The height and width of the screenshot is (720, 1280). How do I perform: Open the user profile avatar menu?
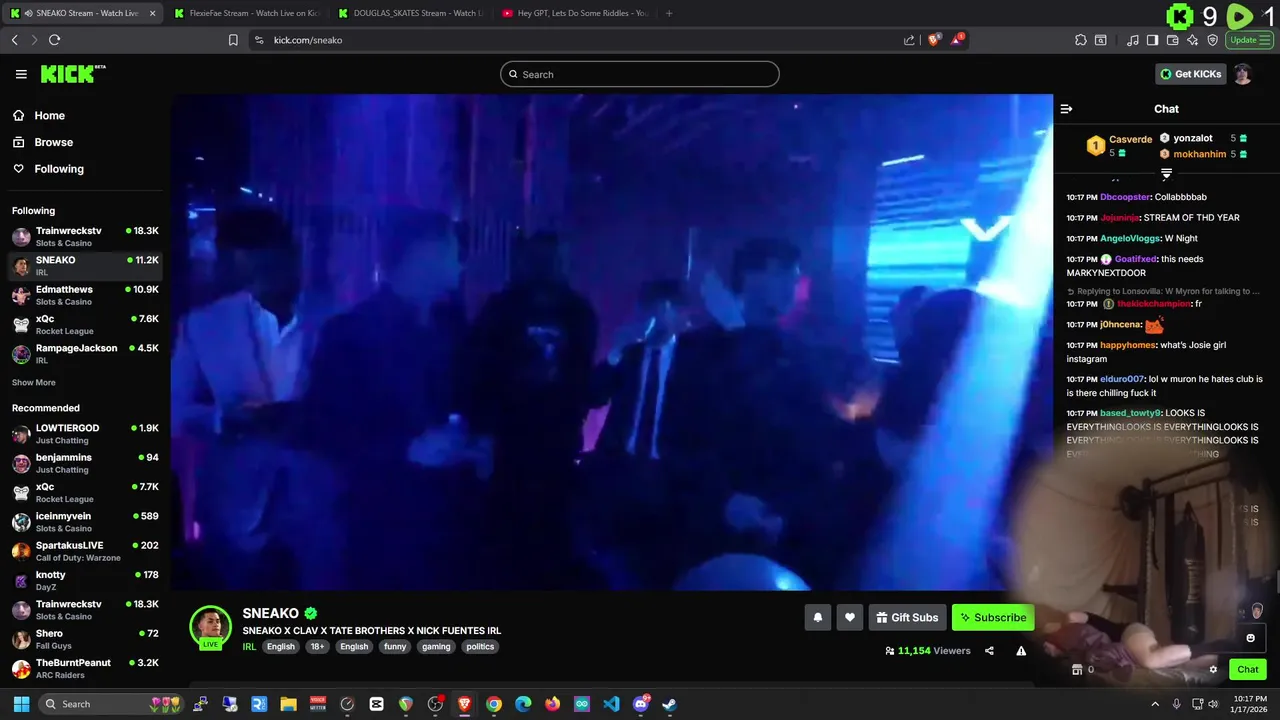pyautogui.click(x=1242, y=74)
